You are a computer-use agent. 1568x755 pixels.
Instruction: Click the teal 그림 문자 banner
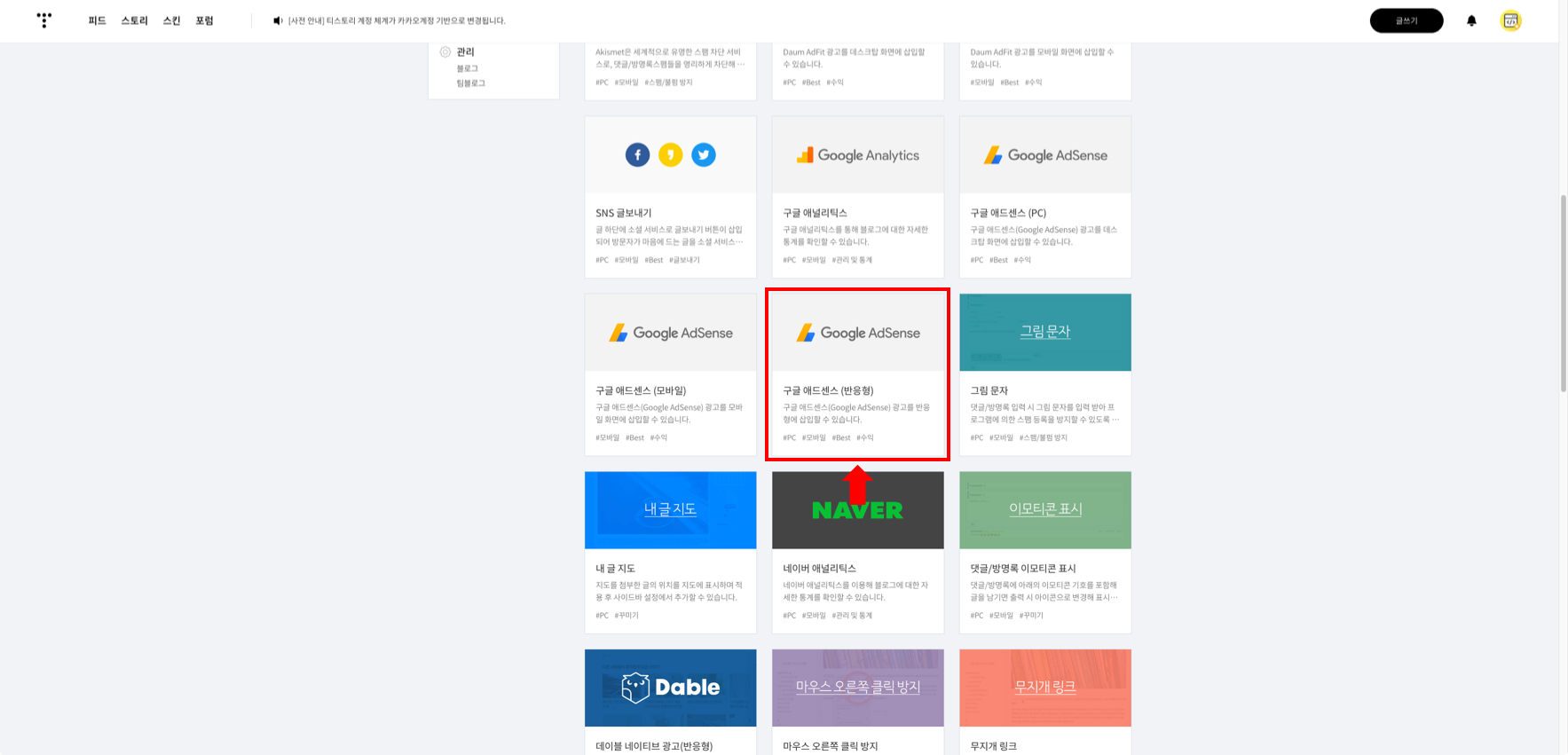coord(1045,333)
